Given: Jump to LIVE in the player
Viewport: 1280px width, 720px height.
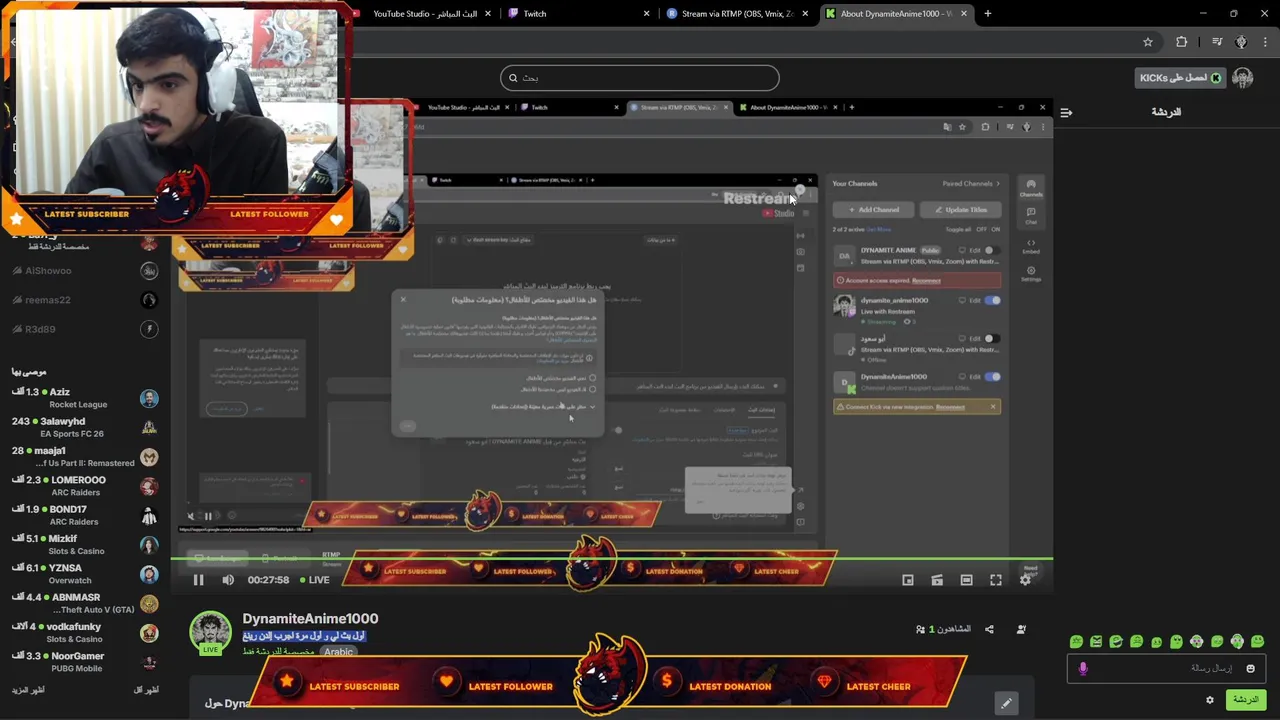Looking at the screenshot, I should [314, 580].
